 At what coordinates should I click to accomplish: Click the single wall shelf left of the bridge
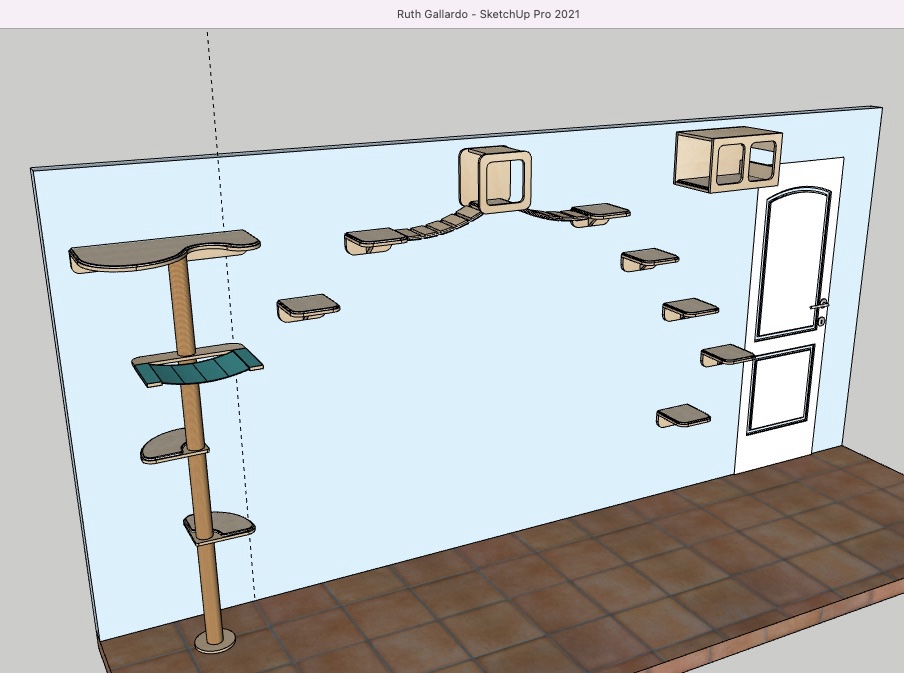tap(308, 308)
